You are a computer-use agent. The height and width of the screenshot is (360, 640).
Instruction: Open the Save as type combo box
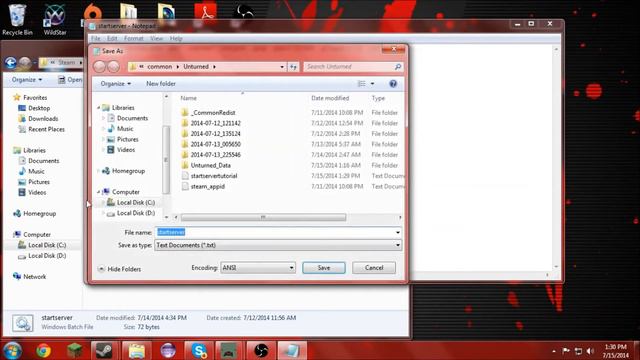pyautogui.click(x=278, y=245)
